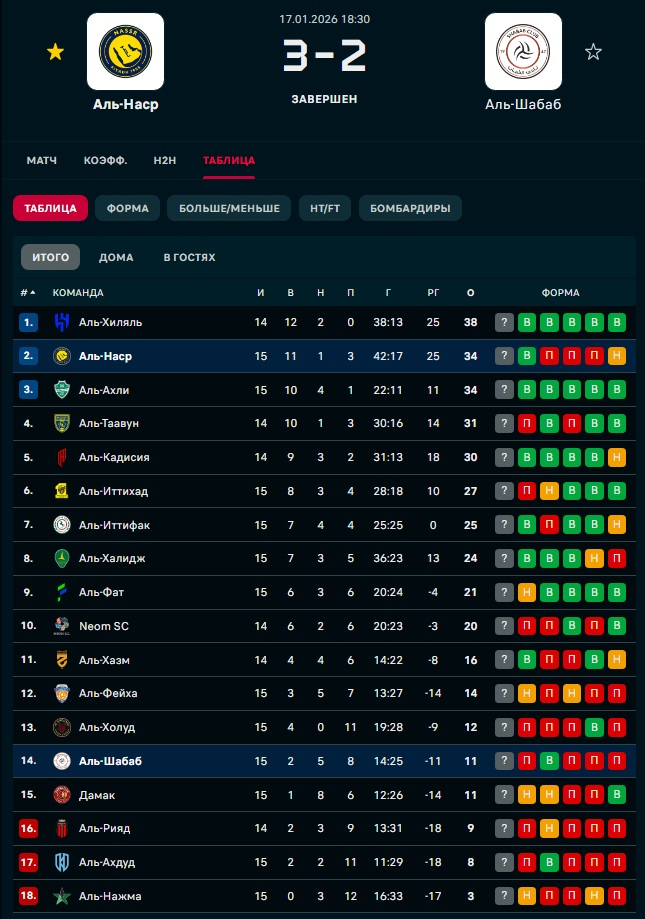
Task: Click the Аль-Нажма team crest icon
Action: tap(61, 896)
